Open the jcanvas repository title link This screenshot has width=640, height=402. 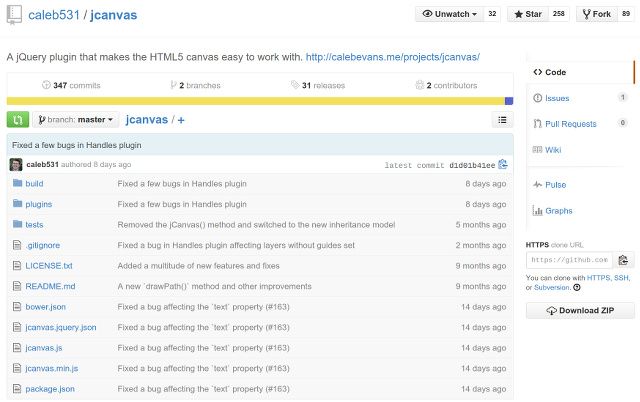tap(113, 15)
